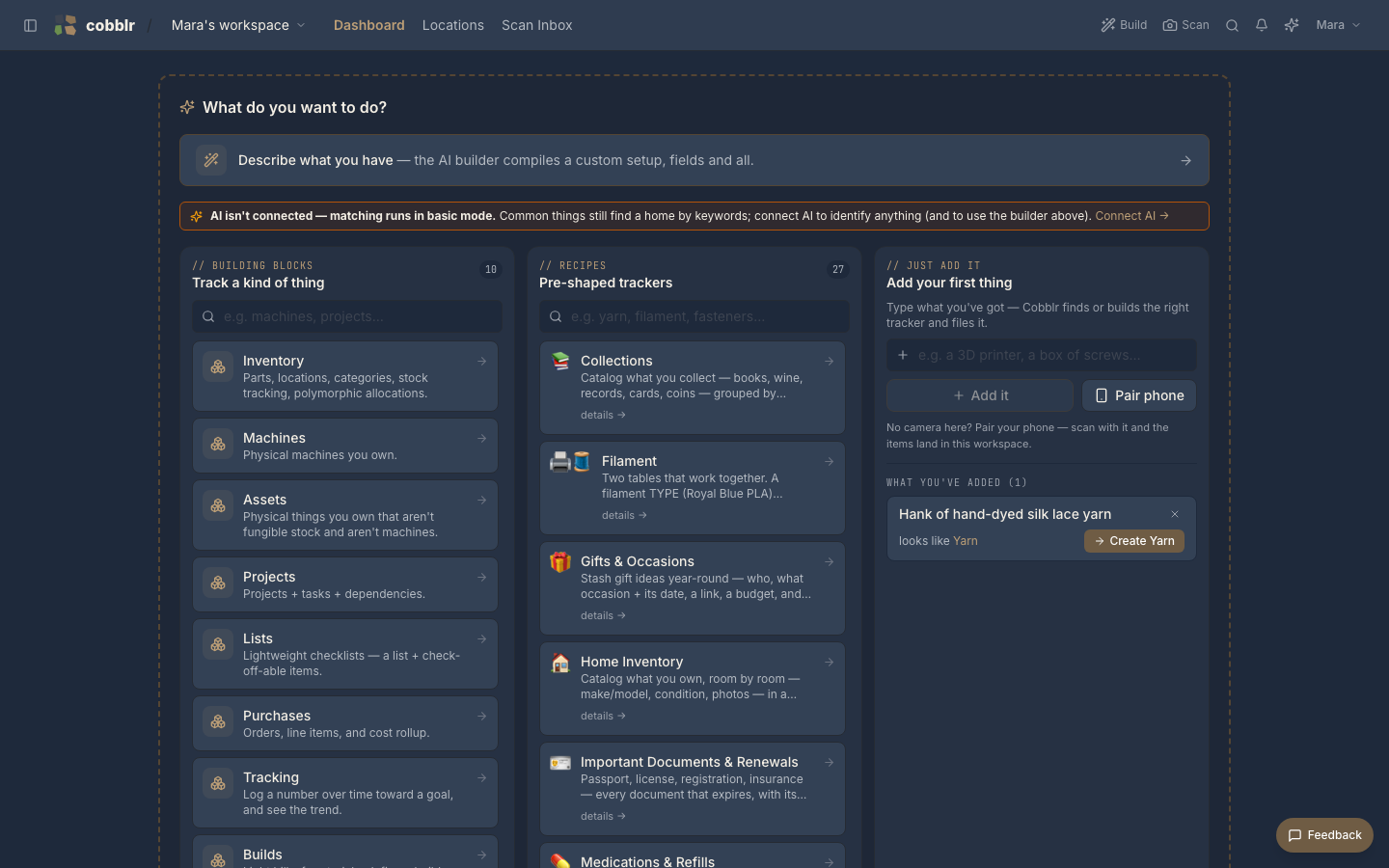Open the Locations tab

[x=452, y=25]
